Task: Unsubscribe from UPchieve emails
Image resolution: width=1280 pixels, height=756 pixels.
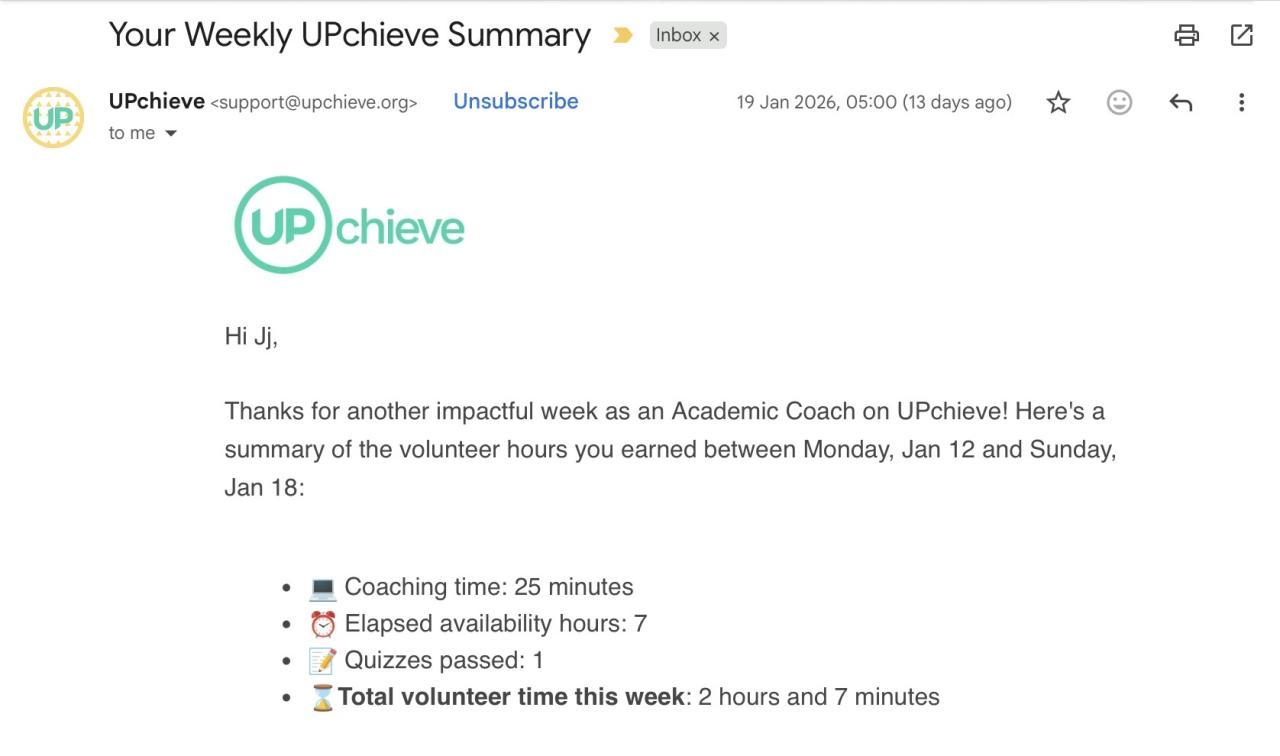Action: (515, 101)
